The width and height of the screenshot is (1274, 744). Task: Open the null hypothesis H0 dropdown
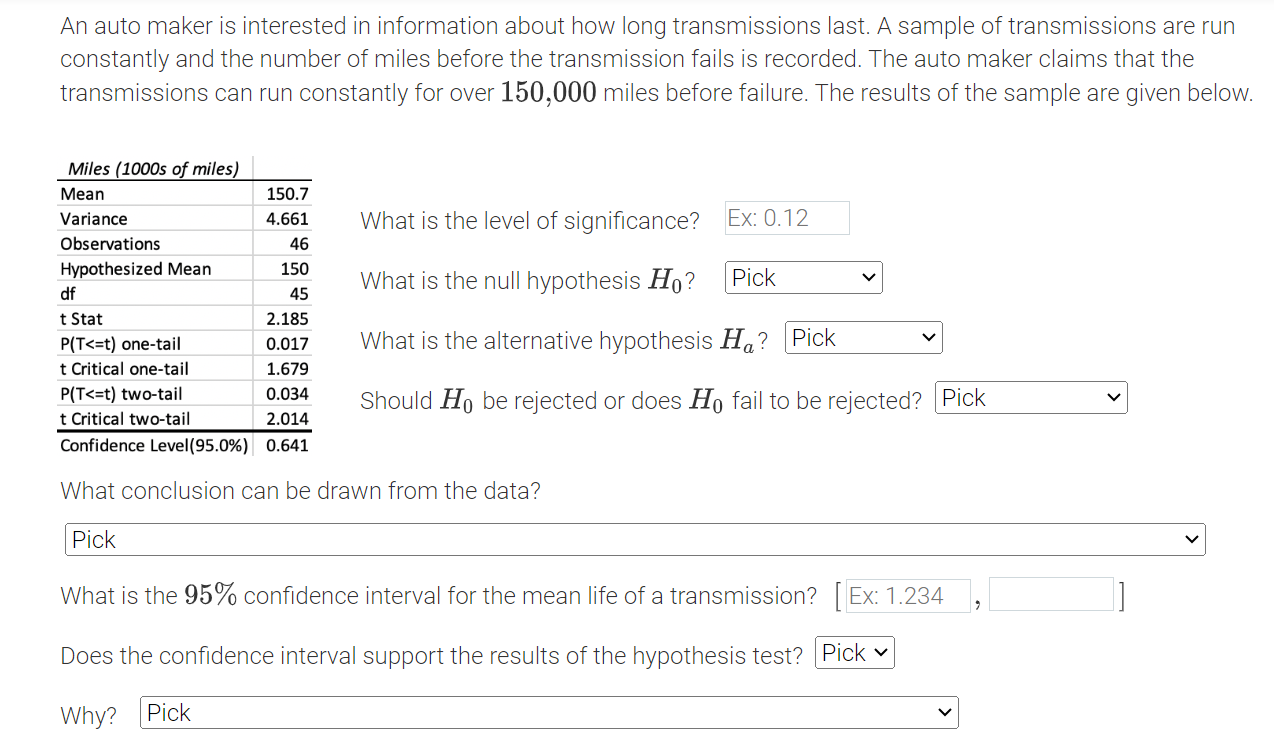(804, 278)
